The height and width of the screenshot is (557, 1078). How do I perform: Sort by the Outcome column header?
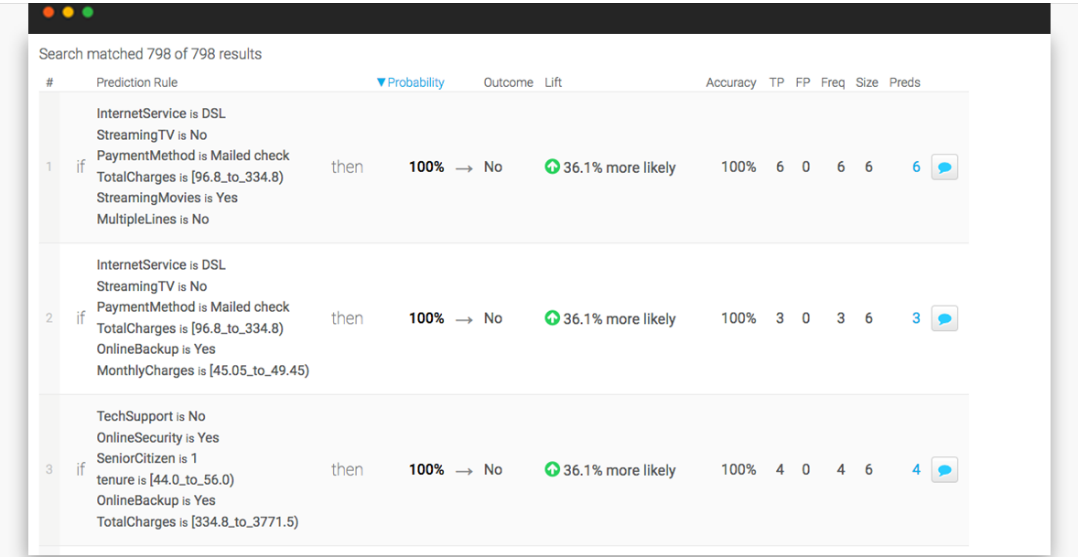pyautogui.click(x=508, y=83)
